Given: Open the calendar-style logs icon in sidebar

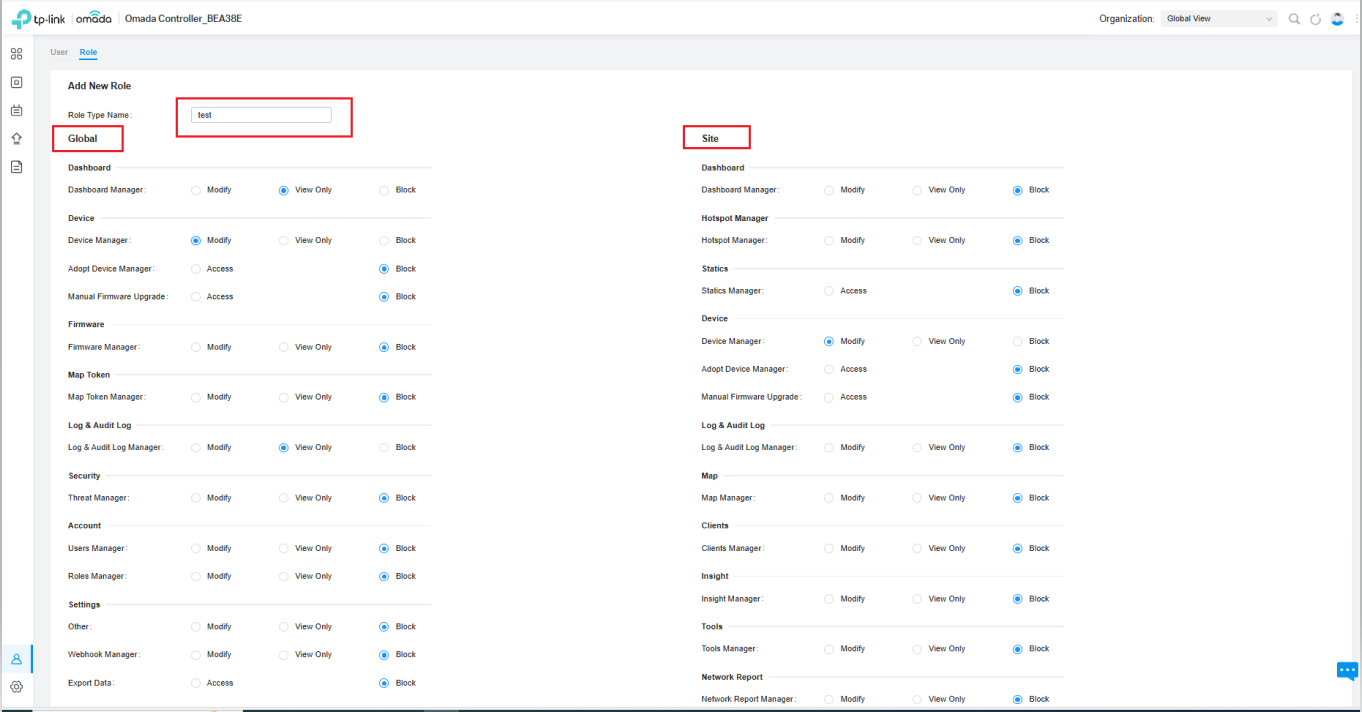Looking at the screenshot, I should (16, 110).
